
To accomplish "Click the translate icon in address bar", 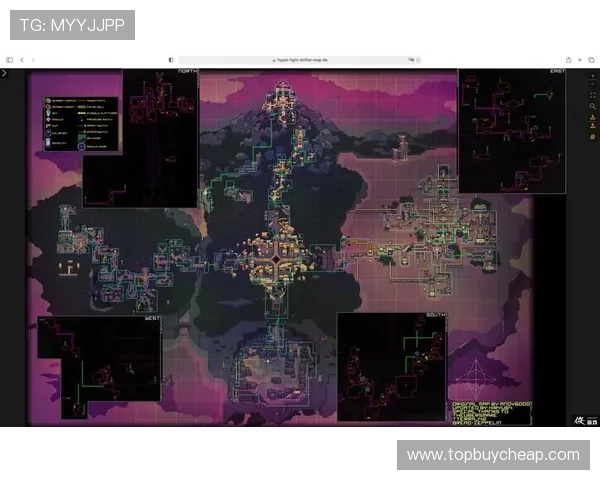I will point(410,60).
